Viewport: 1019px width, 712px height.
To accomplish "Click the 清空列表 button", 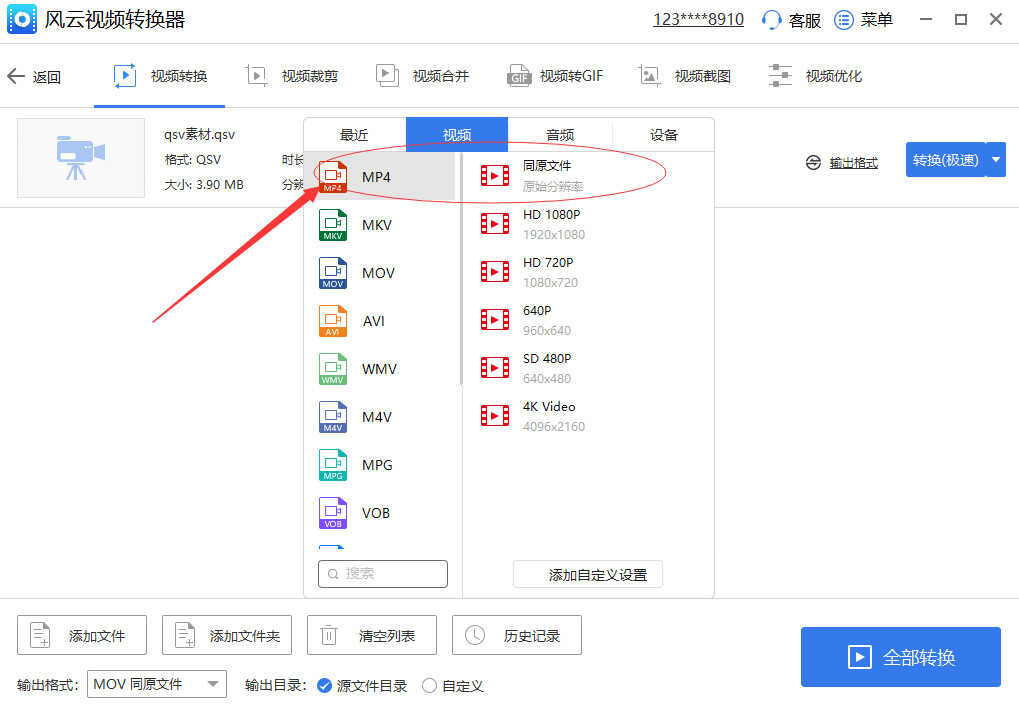I will (x=372, y=635).
